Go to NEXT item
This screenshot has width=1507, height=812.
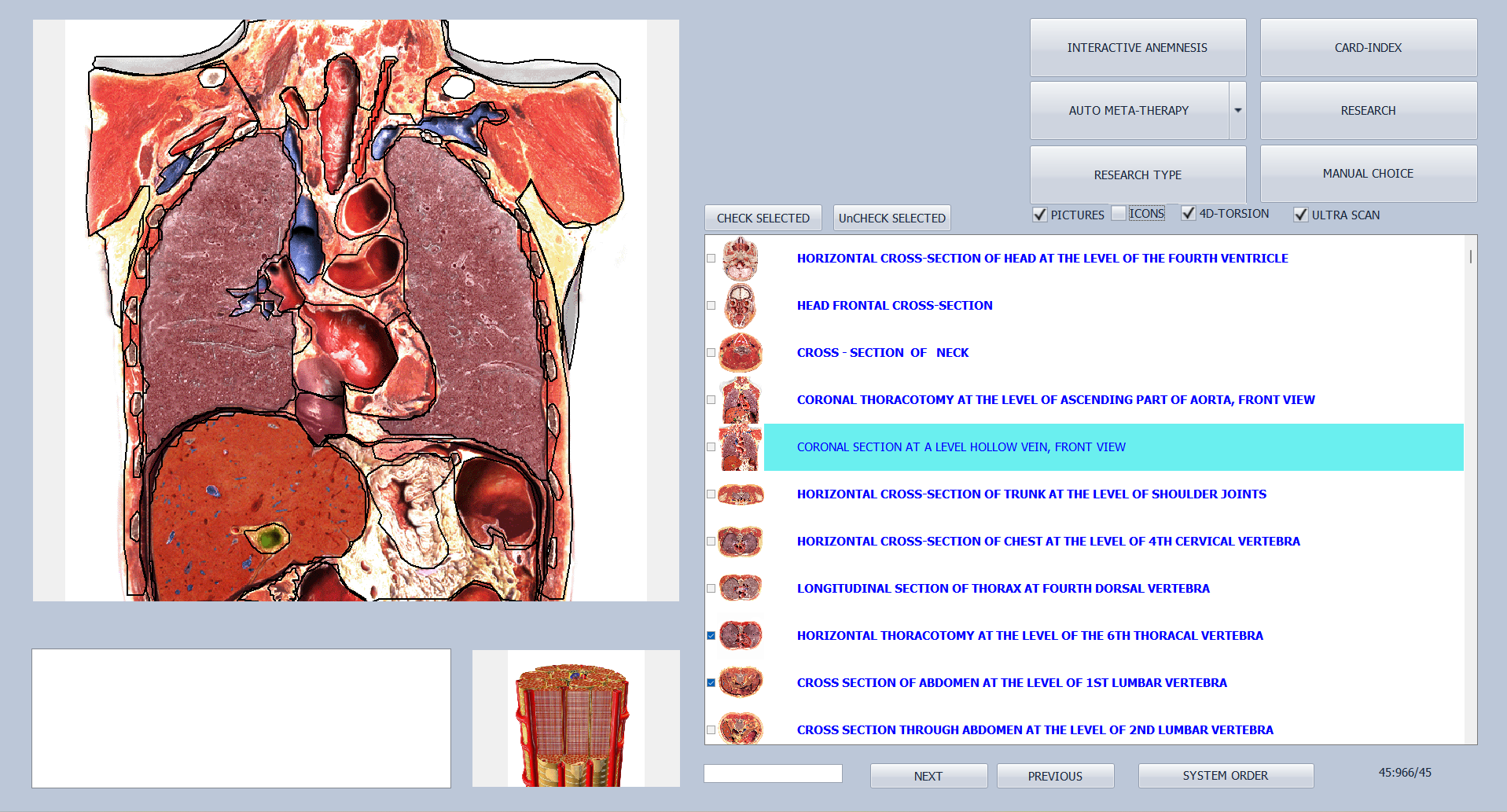928,776
